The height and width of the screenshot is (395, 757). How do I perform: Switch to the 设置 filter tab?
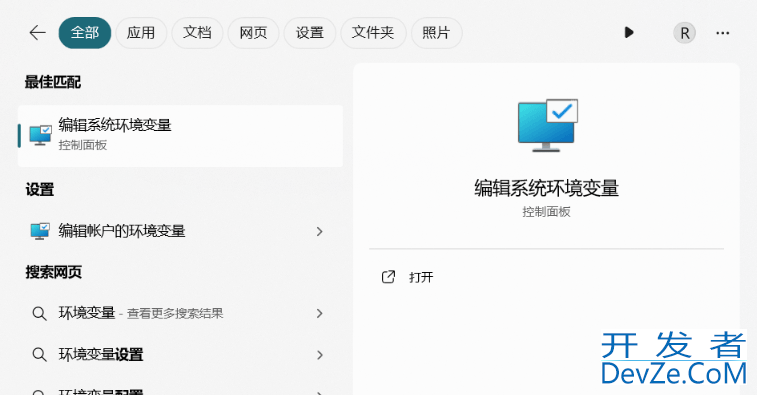tap(309, 33)
